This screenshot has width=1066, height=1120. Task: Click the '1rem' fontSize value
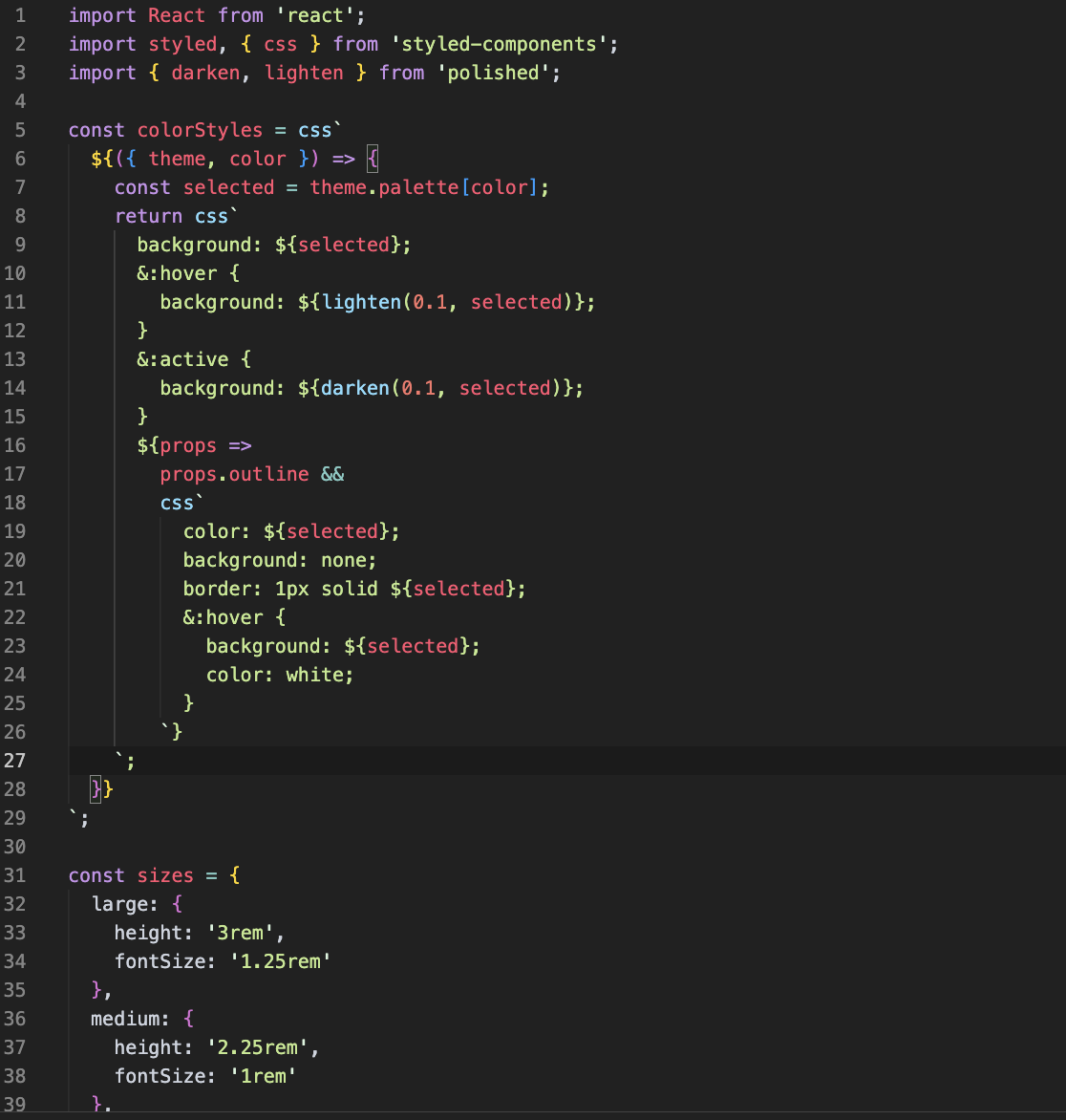tap(263, 1076)
